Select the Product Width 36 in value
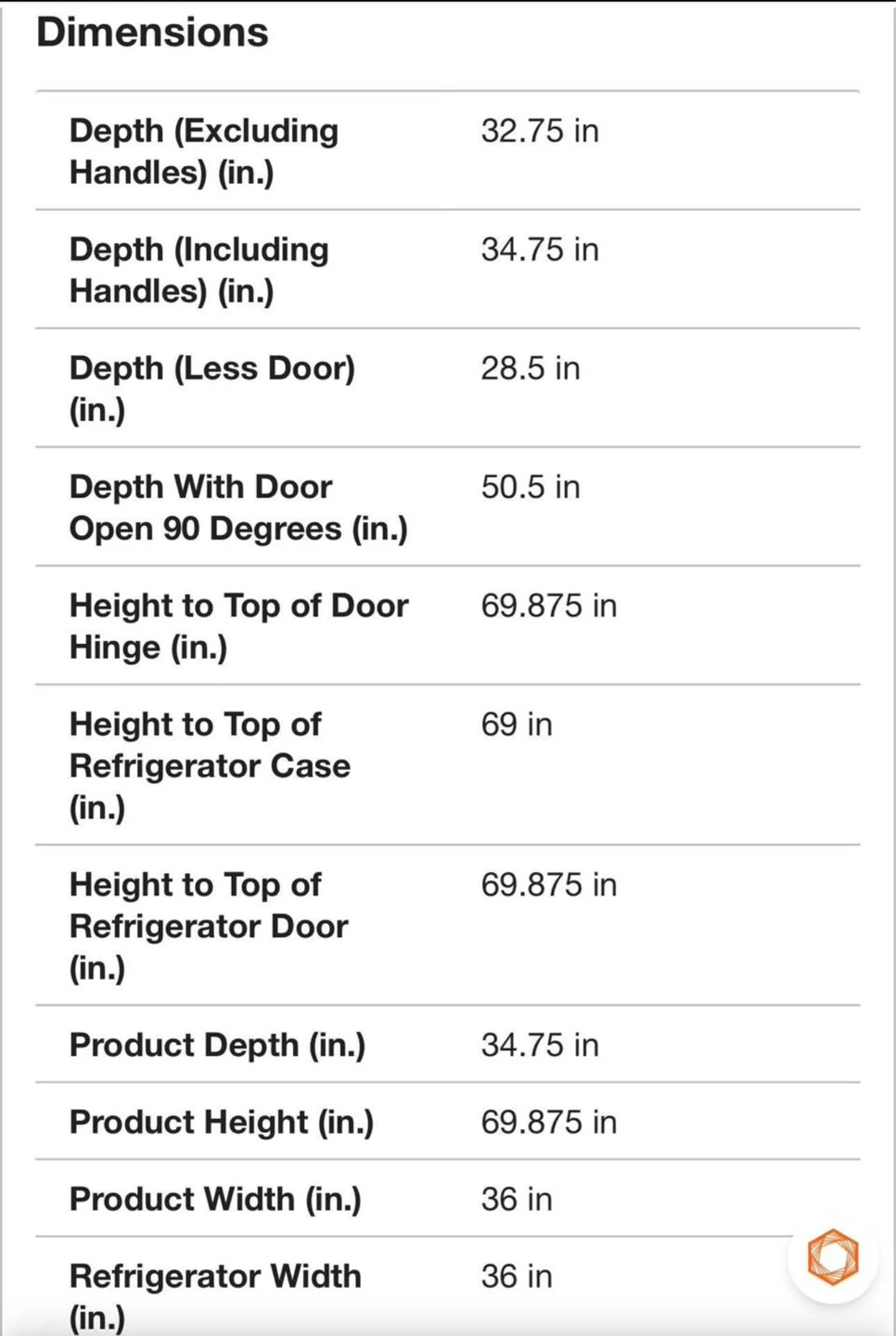Image resolution: width=896 pixels, height=1336 pixels. (x=517, y=1200)
